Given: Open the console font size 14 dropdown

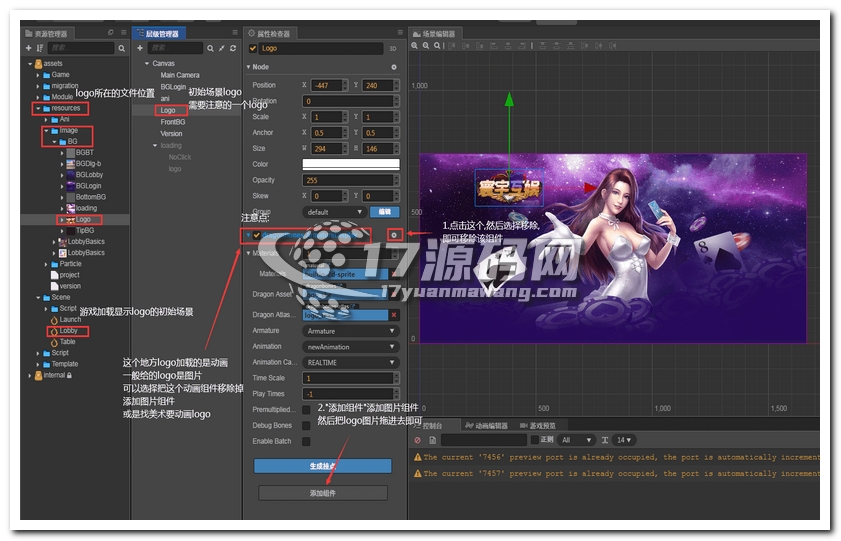Looking at the screenshot, I should [x=624, y=440].
